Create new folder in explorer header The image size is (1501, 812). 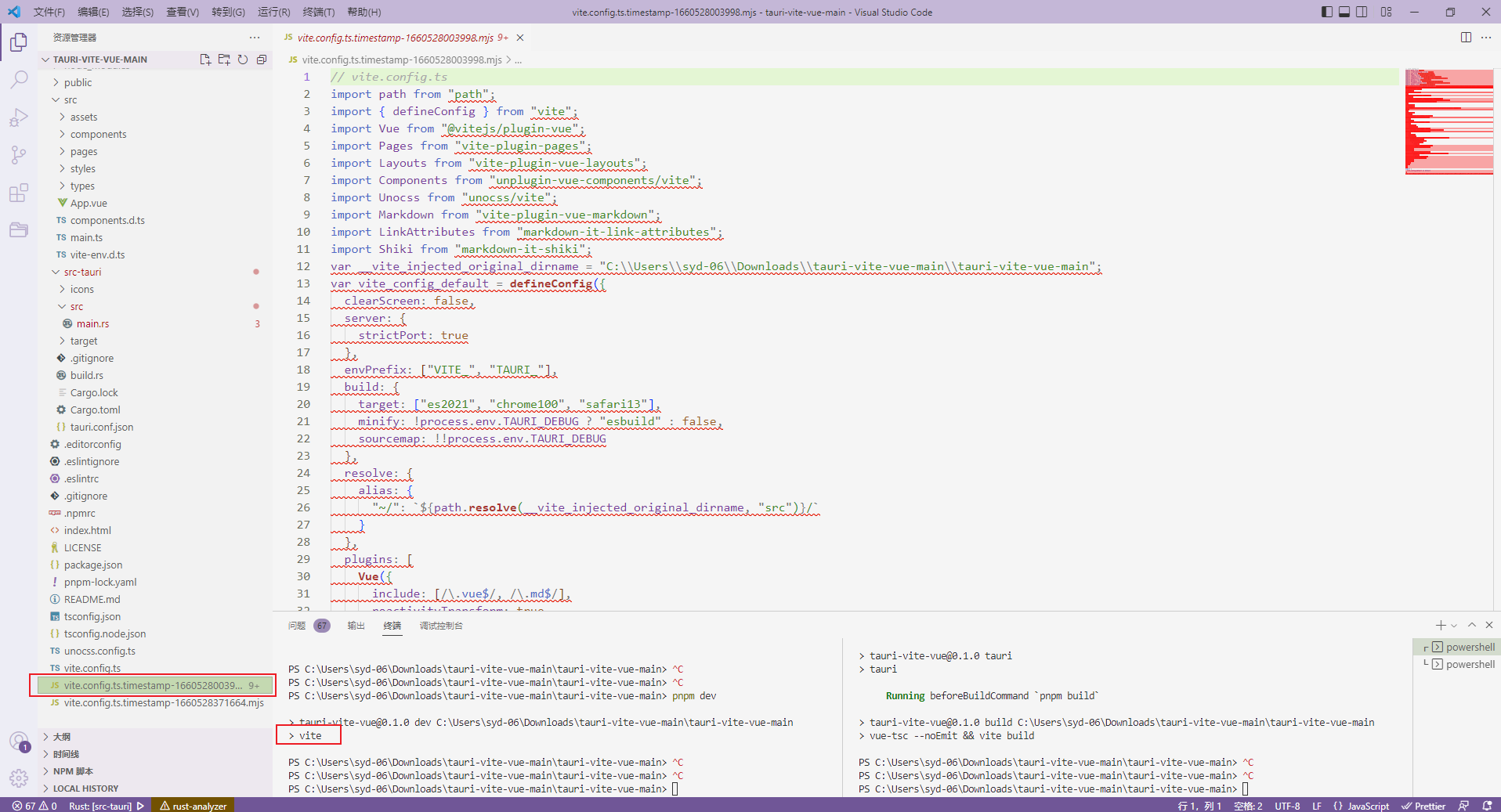coord(224,60)
